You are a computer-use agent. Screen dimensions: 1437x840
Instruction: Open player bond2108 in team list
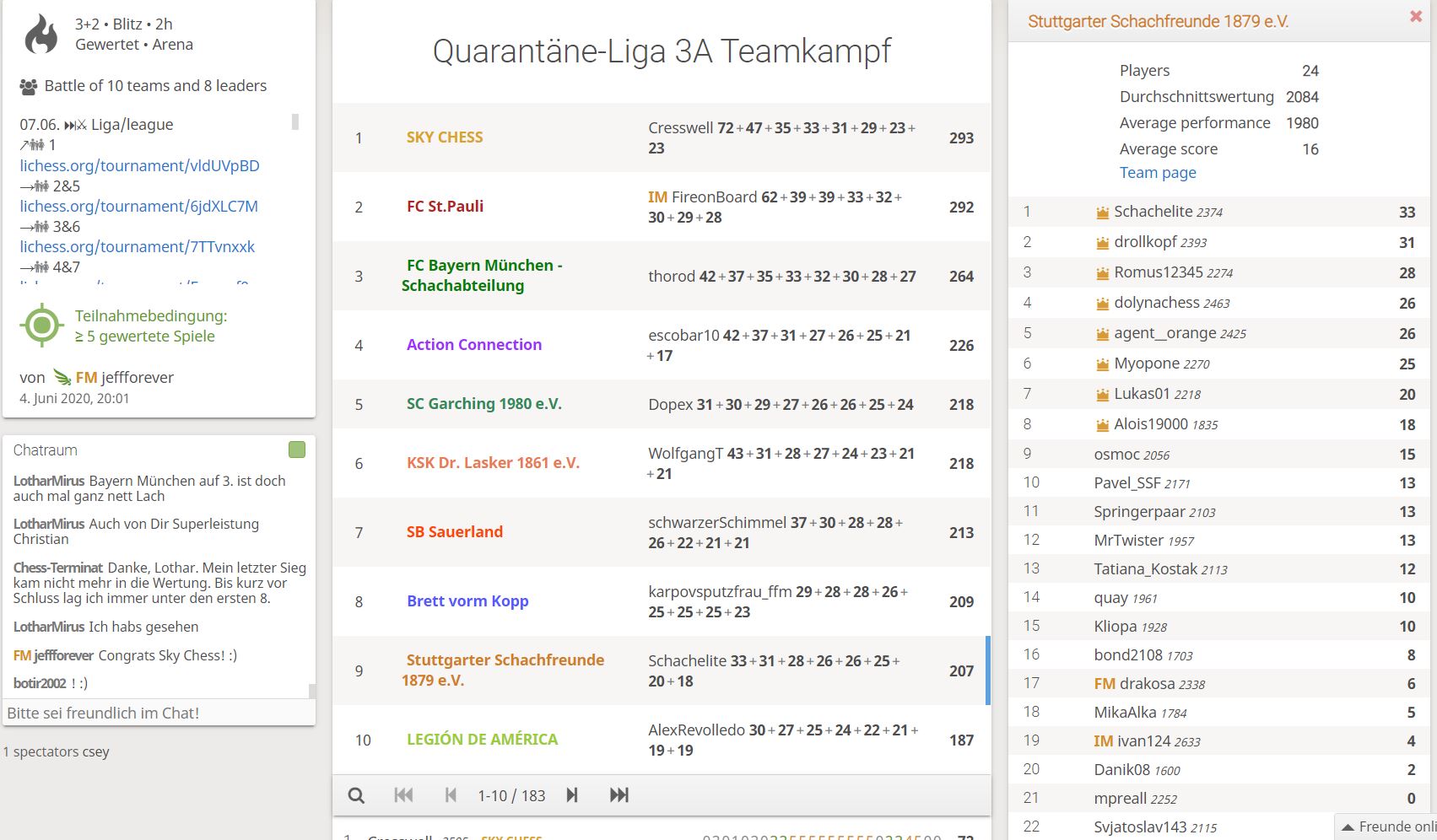click(x=1143, y=655)
